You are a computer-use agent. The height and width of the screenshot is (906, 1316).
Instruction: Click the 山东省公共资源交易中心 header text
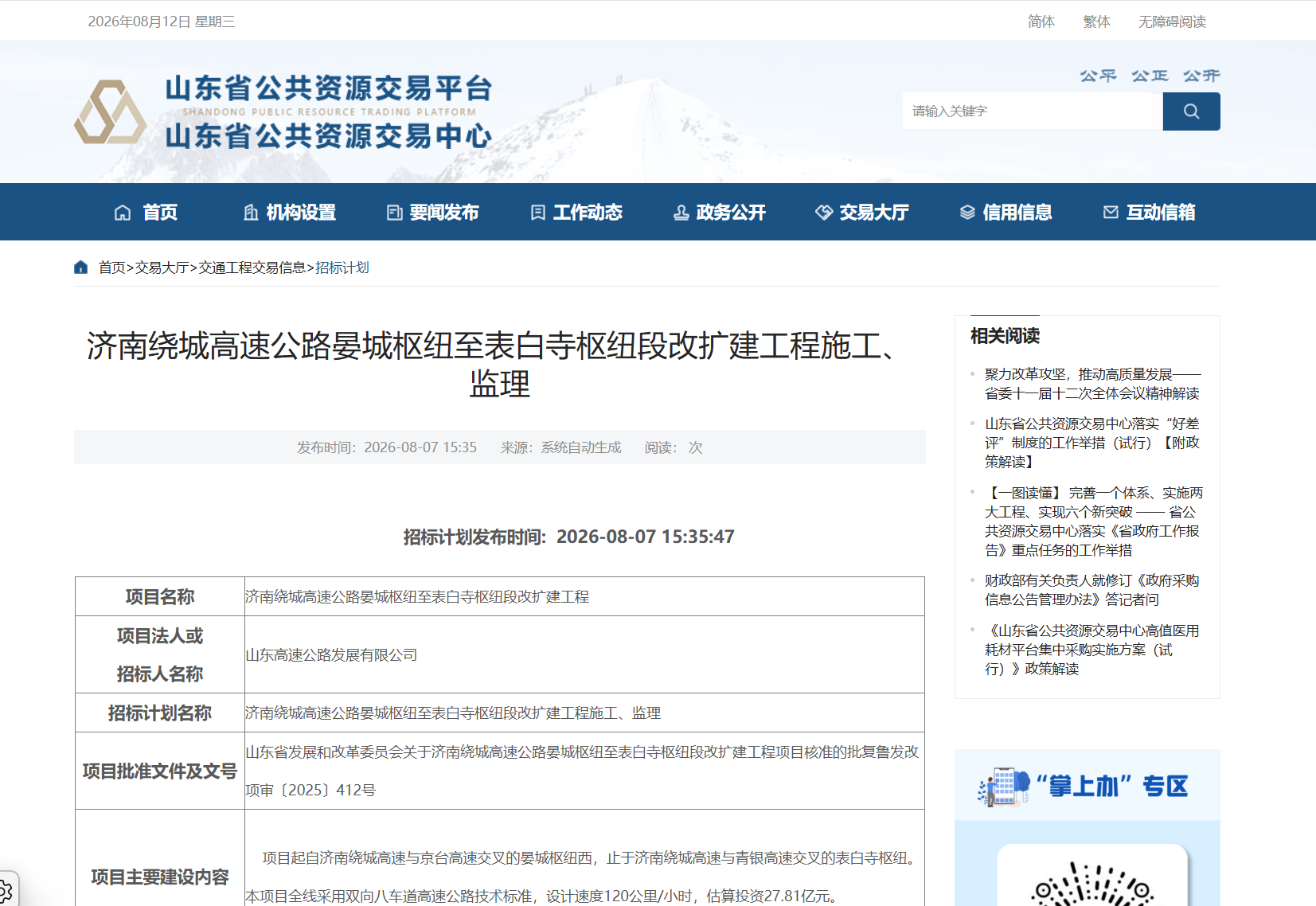click(x=329, y=136)
